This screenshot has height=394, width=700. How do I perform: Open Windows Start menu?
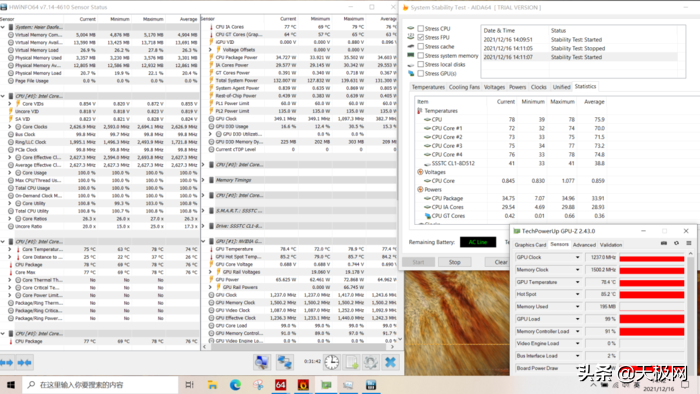click(11, 385)
